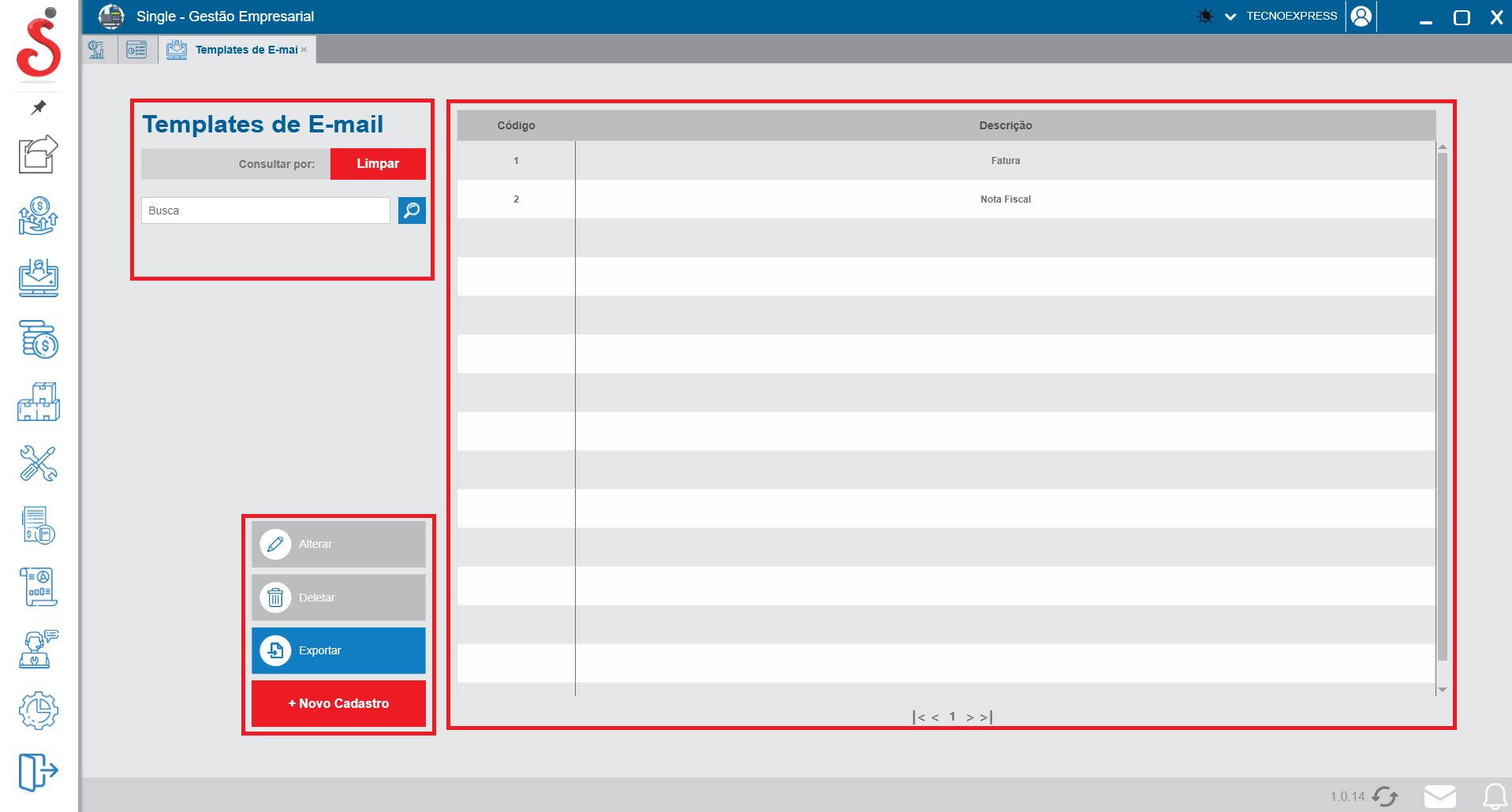The image size is (1512, 812).
Task: Click the support agent headset icon
Action: (37, 649)
